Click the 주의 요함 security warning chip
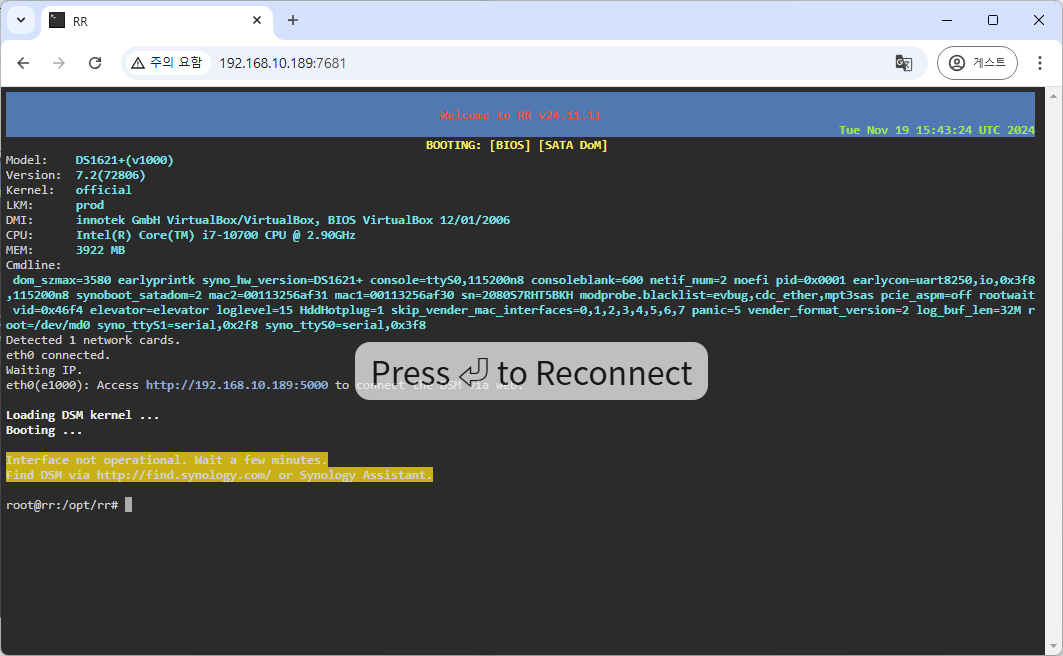 (x=167, y=63)
